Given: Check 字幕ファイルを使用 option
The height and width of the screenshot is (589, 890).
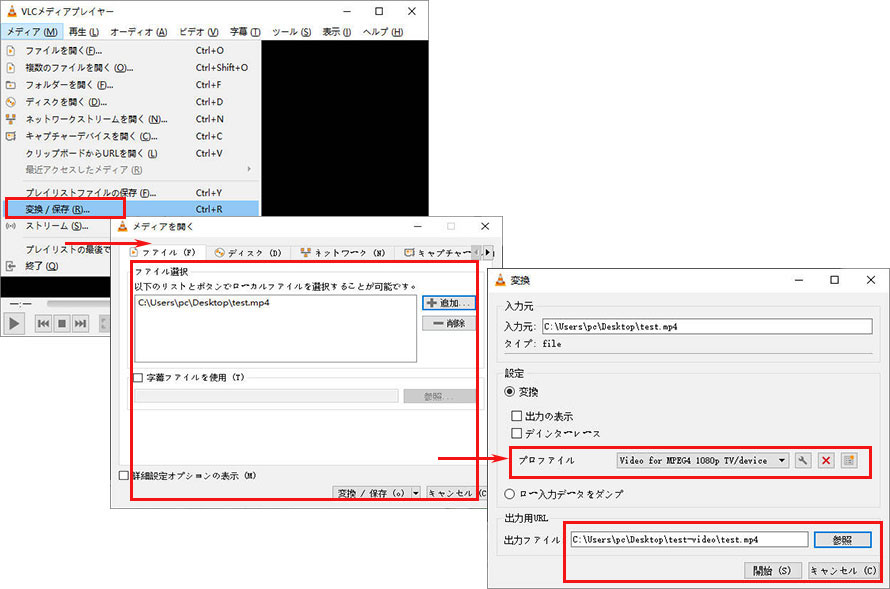Looking at the screenshot, I should [138, 377].
